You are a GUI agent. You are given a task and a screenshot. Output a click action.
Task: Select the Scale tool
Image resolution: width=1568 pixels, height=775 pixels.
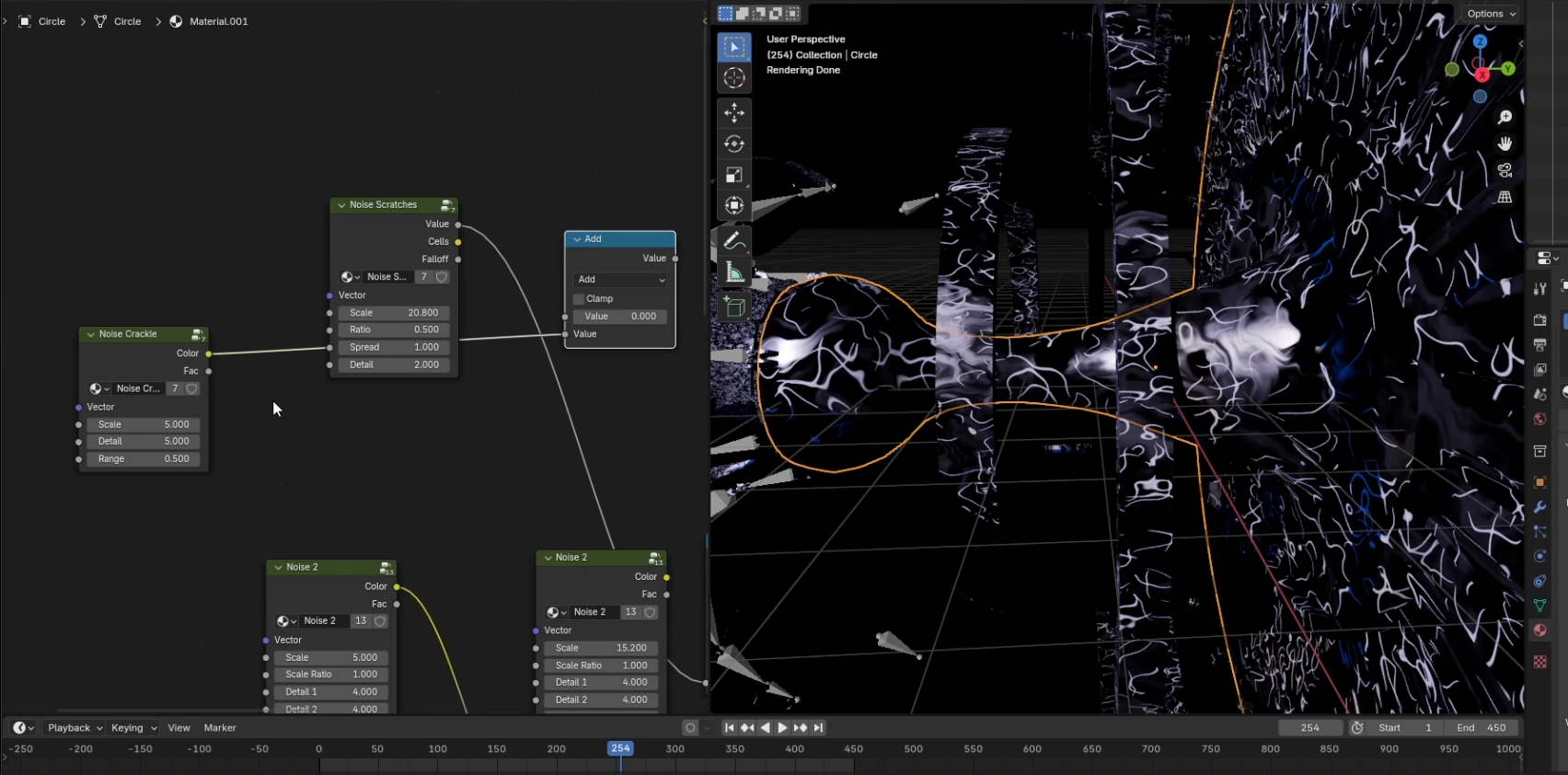pyautogui.click(x=733, y=175)
